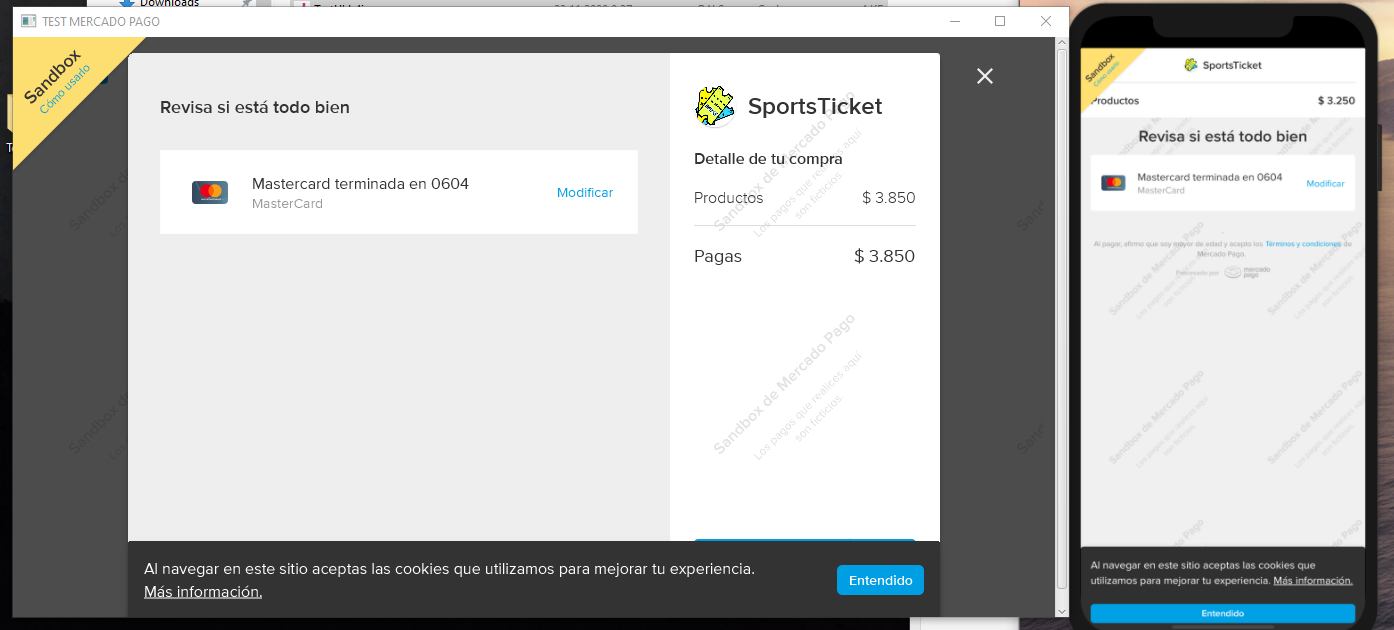Viewport: 1394px width, 630px height.
Task: Tap "Más información" in the phone cookie banner
Action: (x=1312, y=581)
